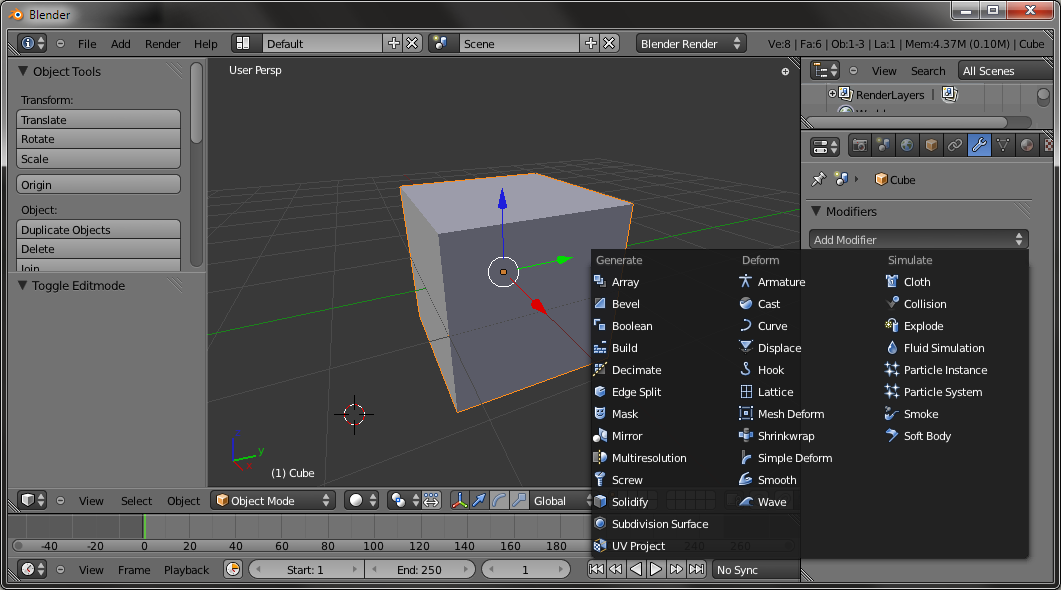Enable the translate manipulator arrow icon
The height and width of the screenshot is (590, 1061).
[x=479, y=501]
